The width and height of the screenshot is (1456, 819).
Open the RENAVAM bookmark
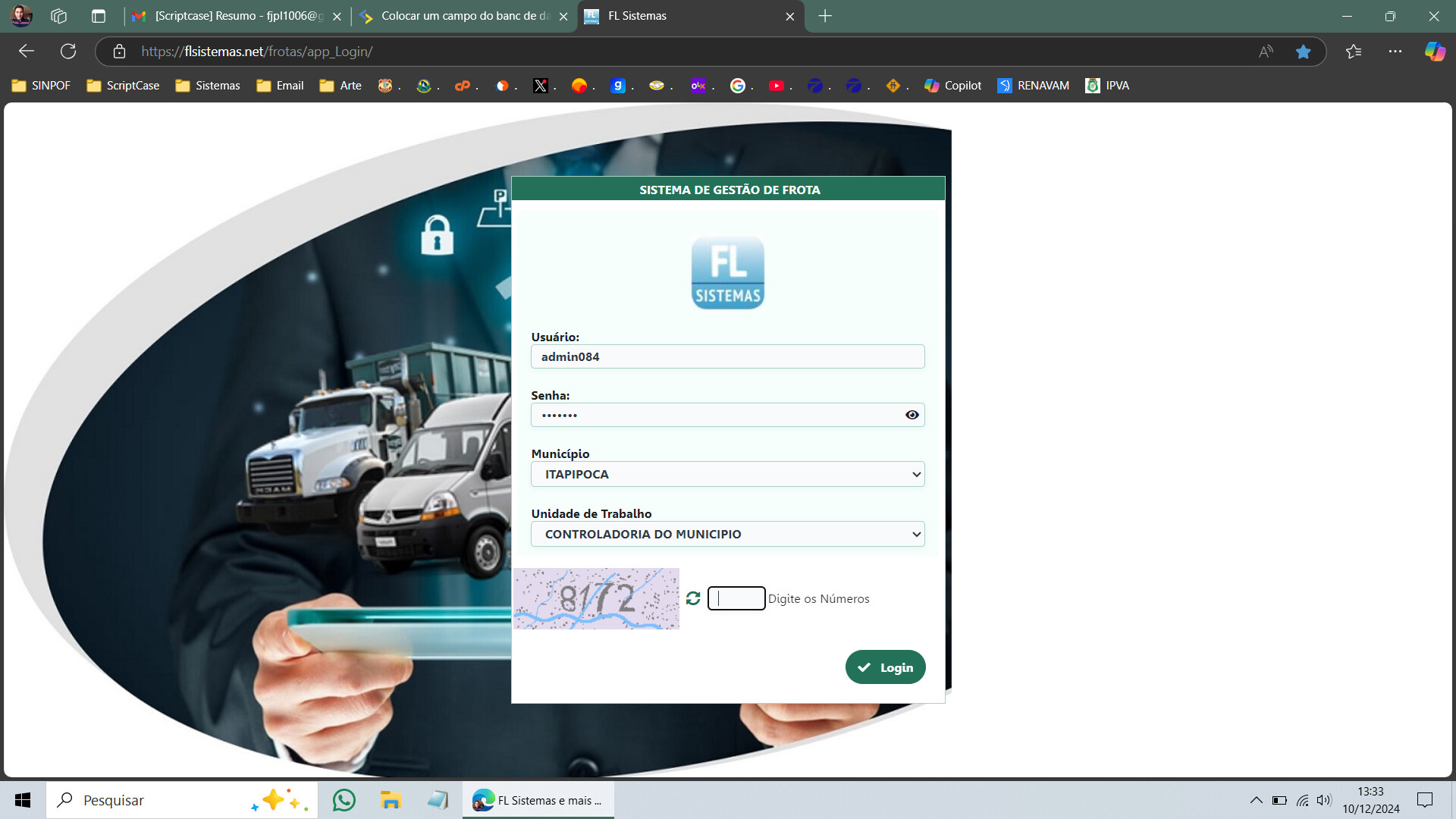pos(1033,86)
